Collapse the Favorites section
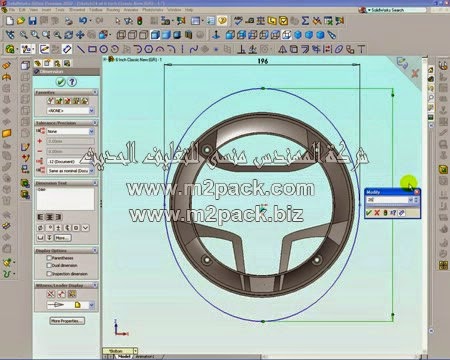Screen dimensions: 450x360 point(95,92)
